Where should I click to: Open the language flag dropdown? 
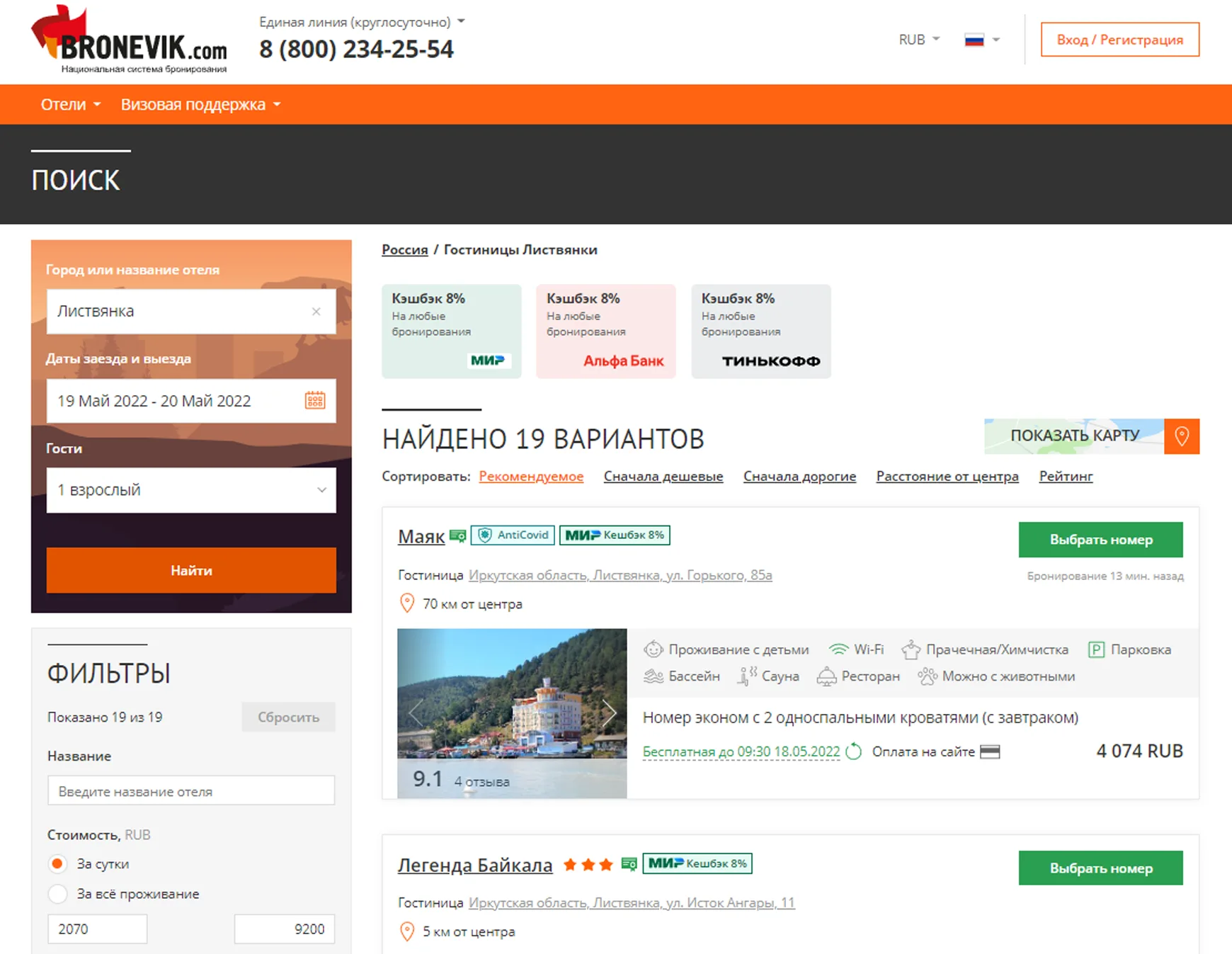click(983, 40)
